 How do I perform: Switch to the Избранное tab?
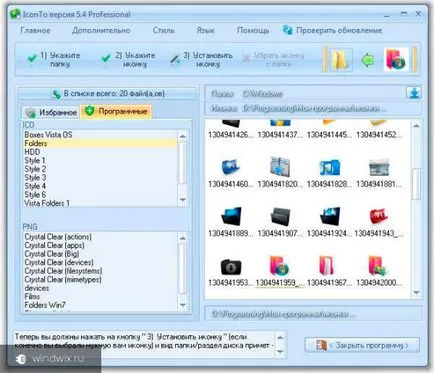51,113
